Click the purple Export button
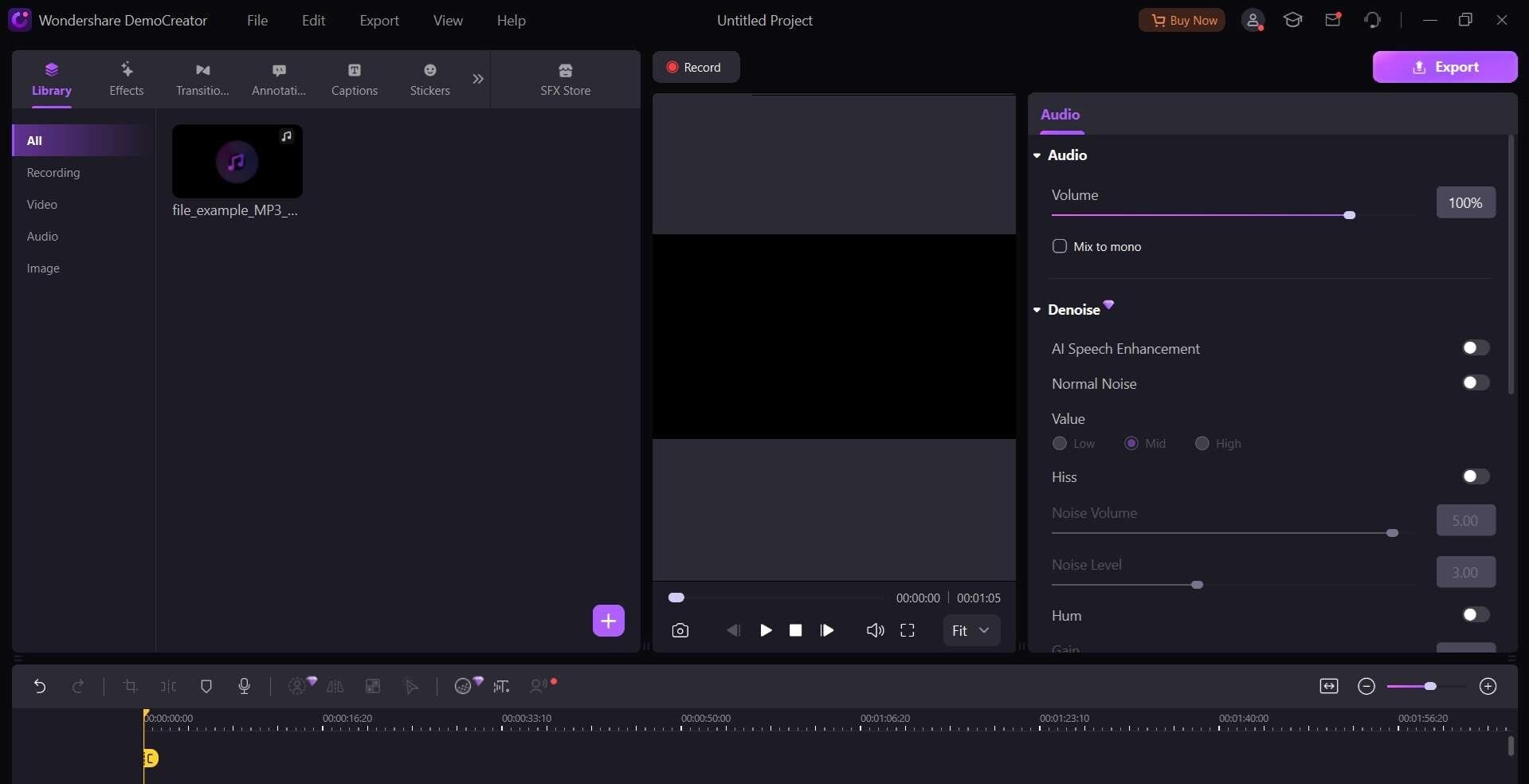Image resolution: width=1529 pixels, height=784 pixels. [1445, 67]
